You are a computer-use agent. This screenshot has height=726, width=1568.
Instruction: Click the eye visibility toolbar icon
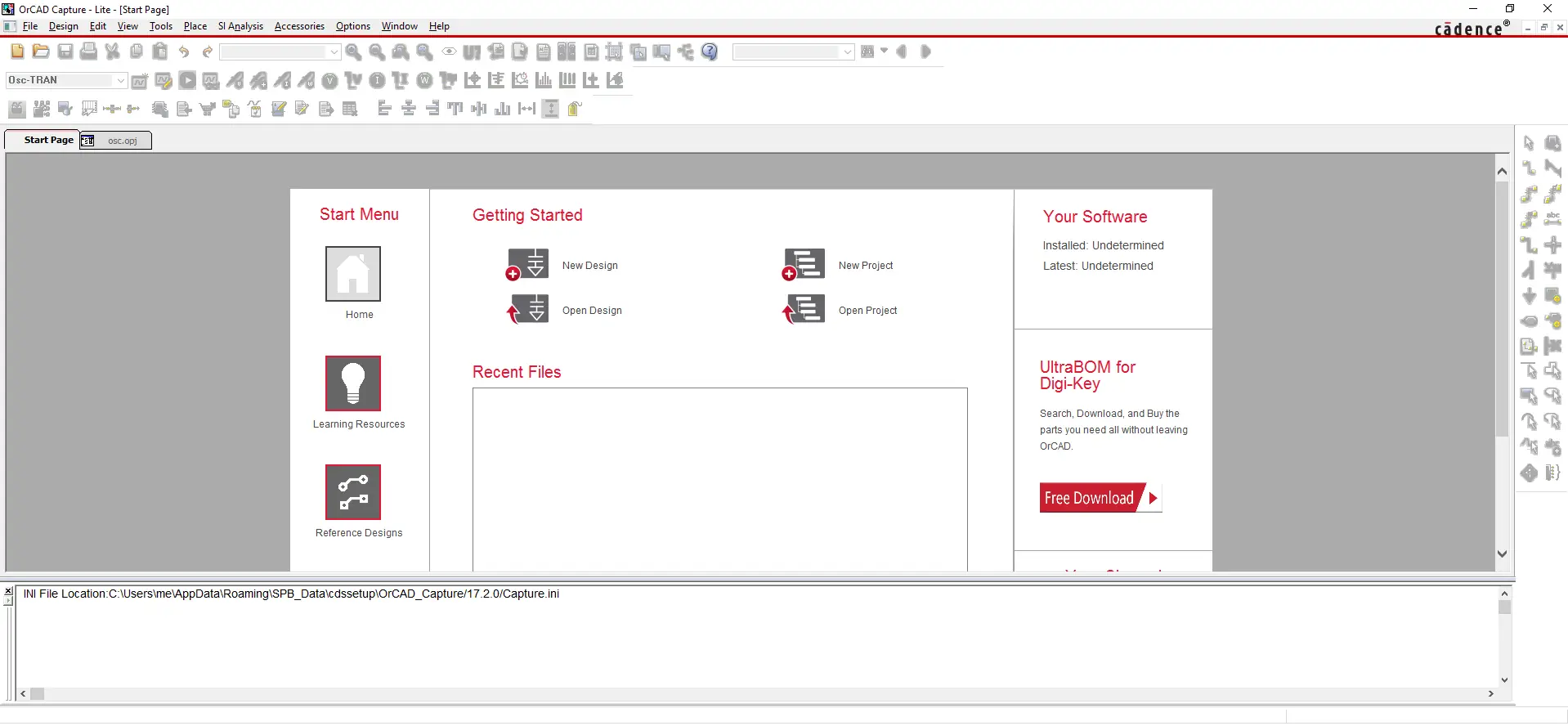point(449,52)
